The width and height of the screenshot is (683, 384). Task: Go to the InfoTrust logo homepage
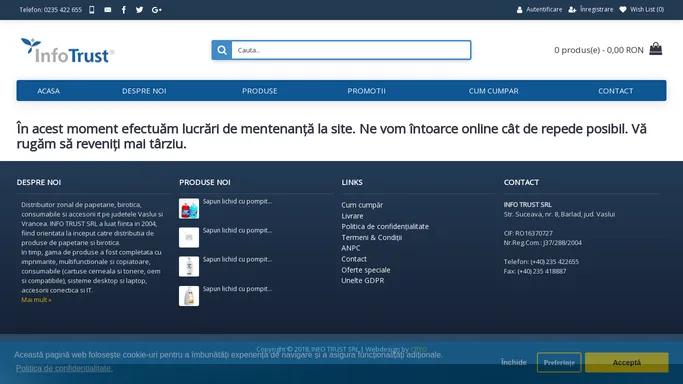click(67, 51)
